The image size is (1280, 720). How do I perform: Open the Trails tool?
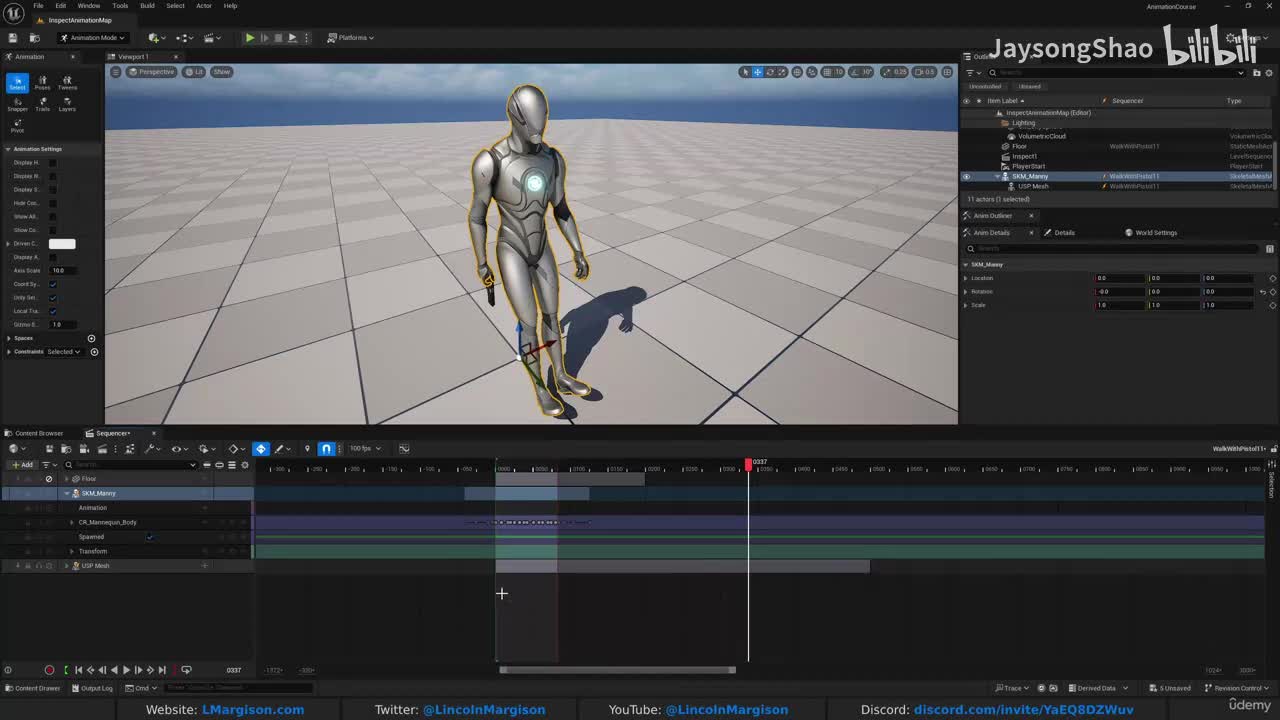(x=42, y=104)
